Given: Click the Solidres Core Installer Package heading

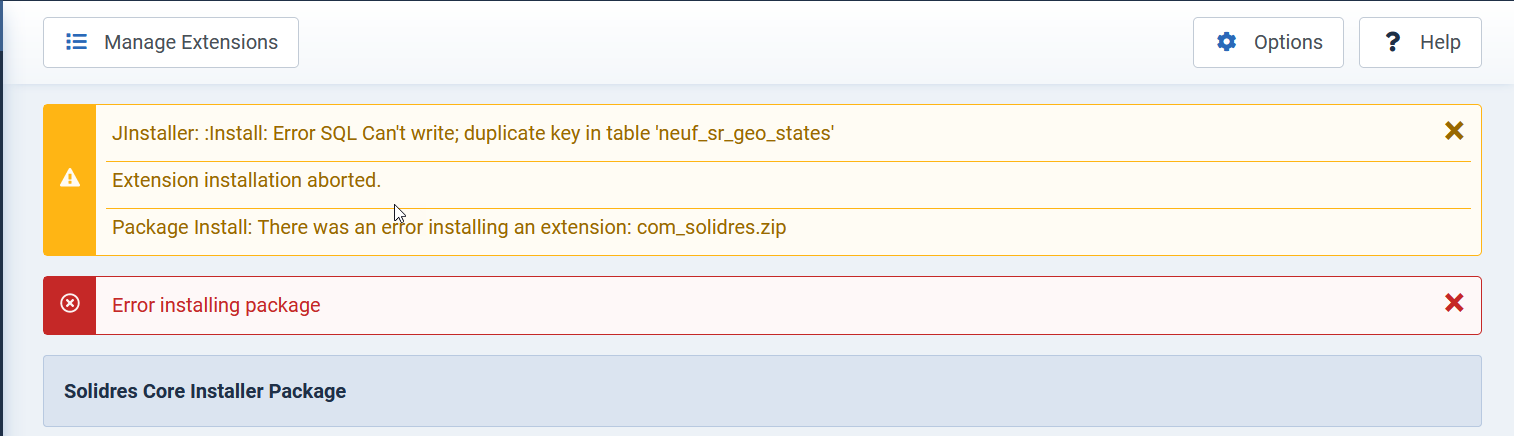Looking at the screenshot, I should tap(205, 391).
